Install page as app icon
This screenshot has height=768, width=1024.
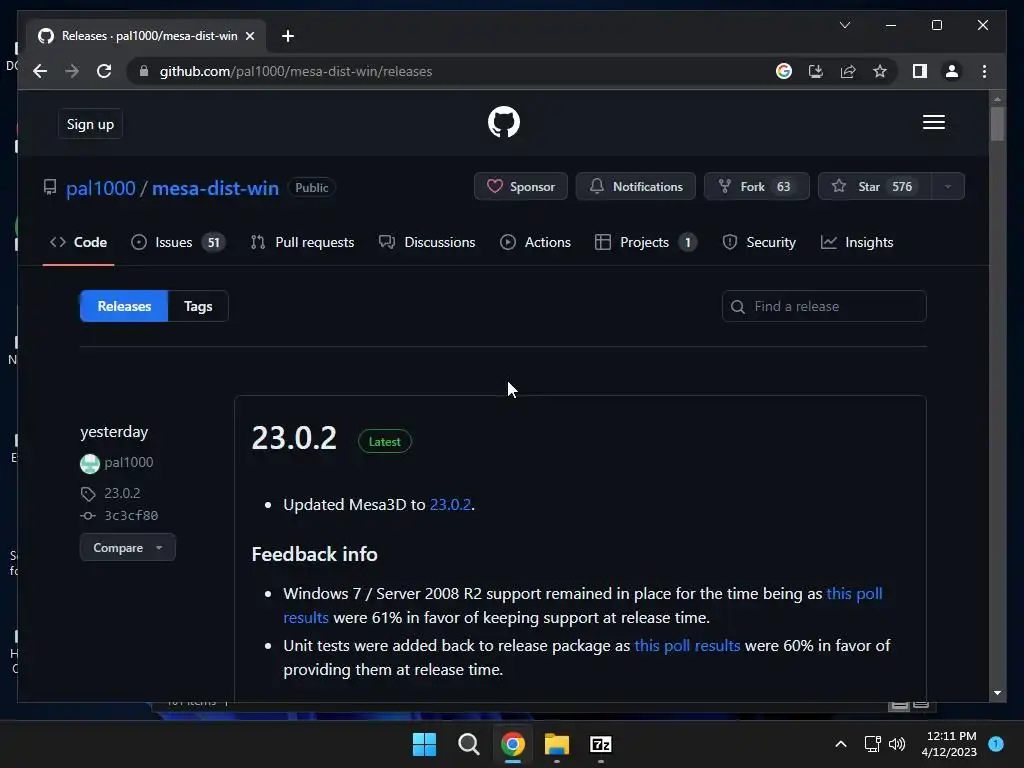point(816,71)
